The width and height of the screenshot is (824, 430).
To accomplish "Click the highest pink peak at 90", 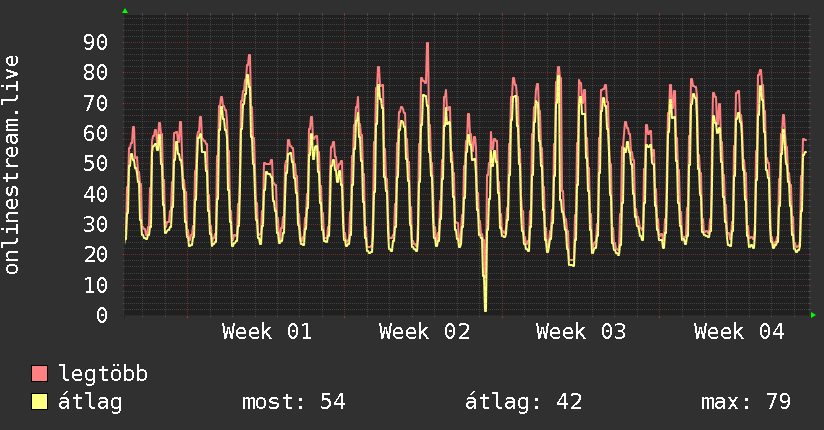I will click(x=427, y=46).
